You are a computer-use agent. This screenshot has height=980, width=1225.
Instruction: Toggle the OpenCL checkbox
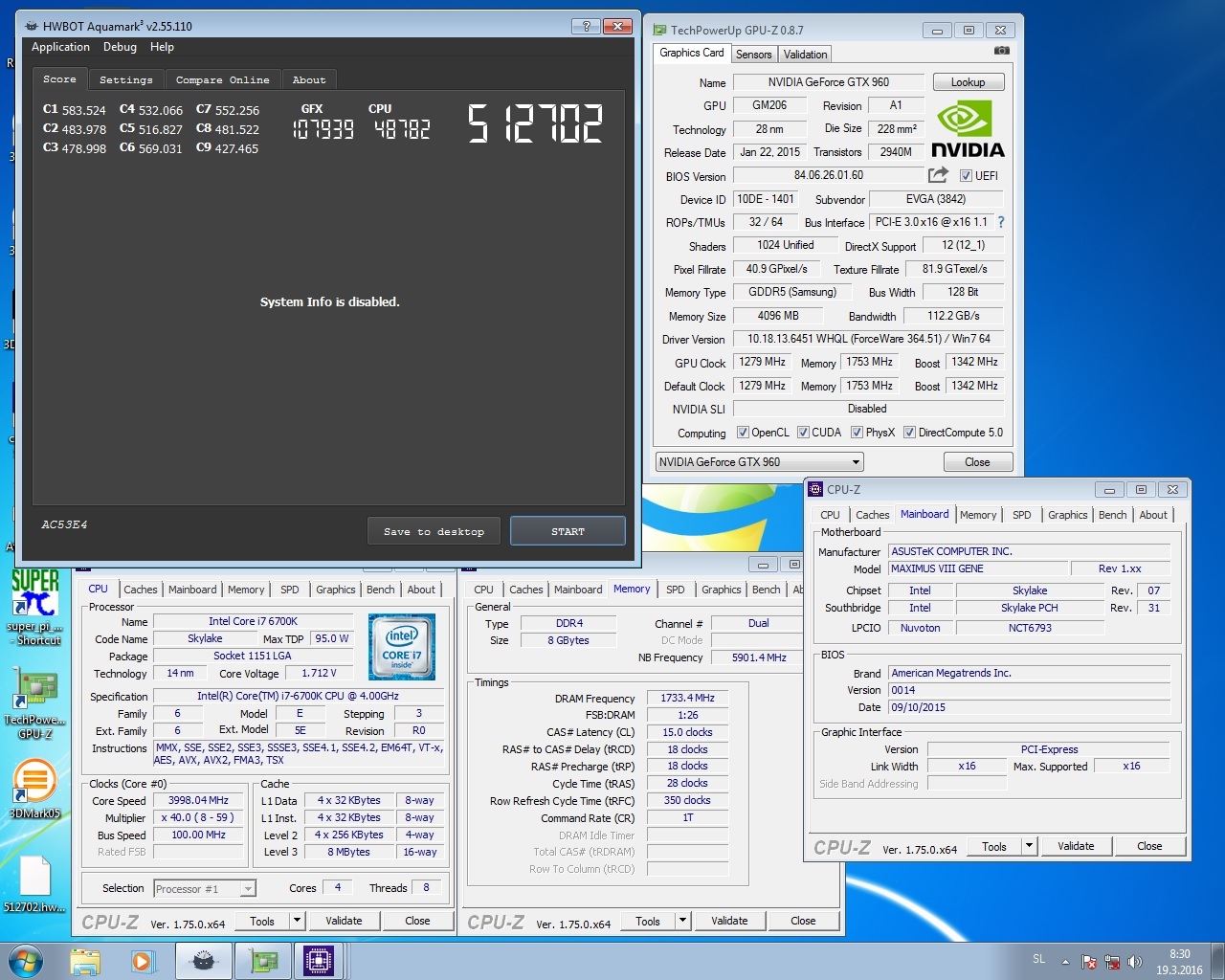coord(743,433)
